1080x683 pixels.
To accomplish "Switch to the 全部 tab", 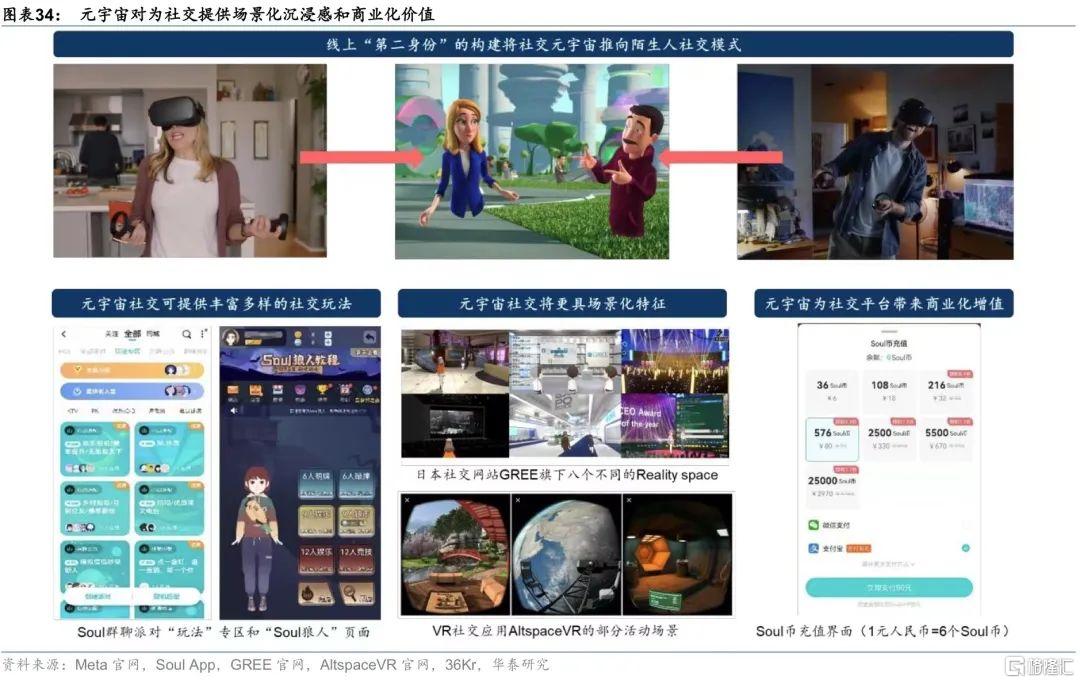I will click(132, 334).
